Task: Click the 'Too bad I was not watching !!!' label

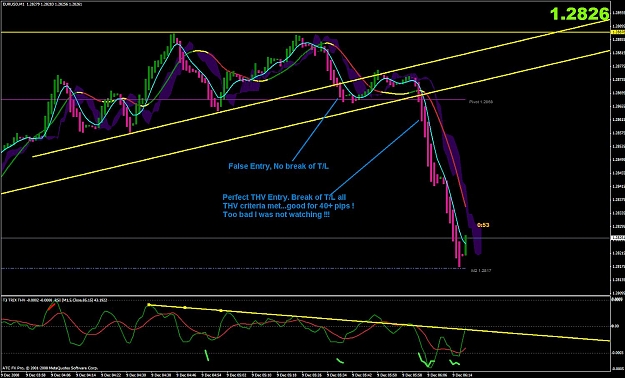Action: click(x=276, y=215)
